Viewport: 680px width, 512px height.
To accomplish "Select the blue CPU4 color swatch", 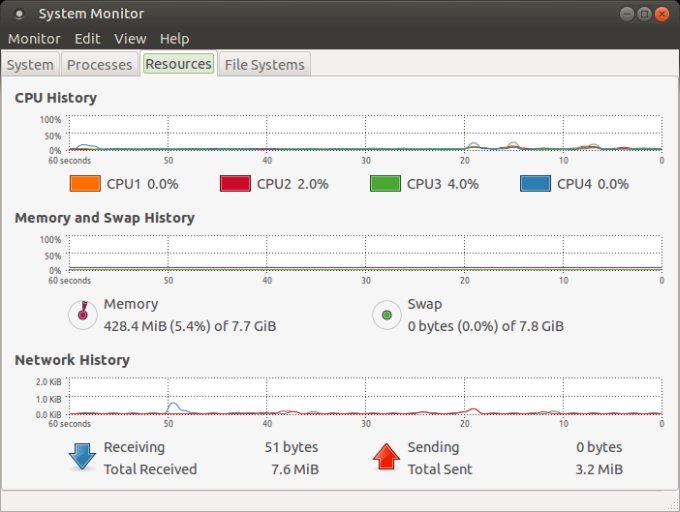I will pyautogui.click(x=535, y=184).
